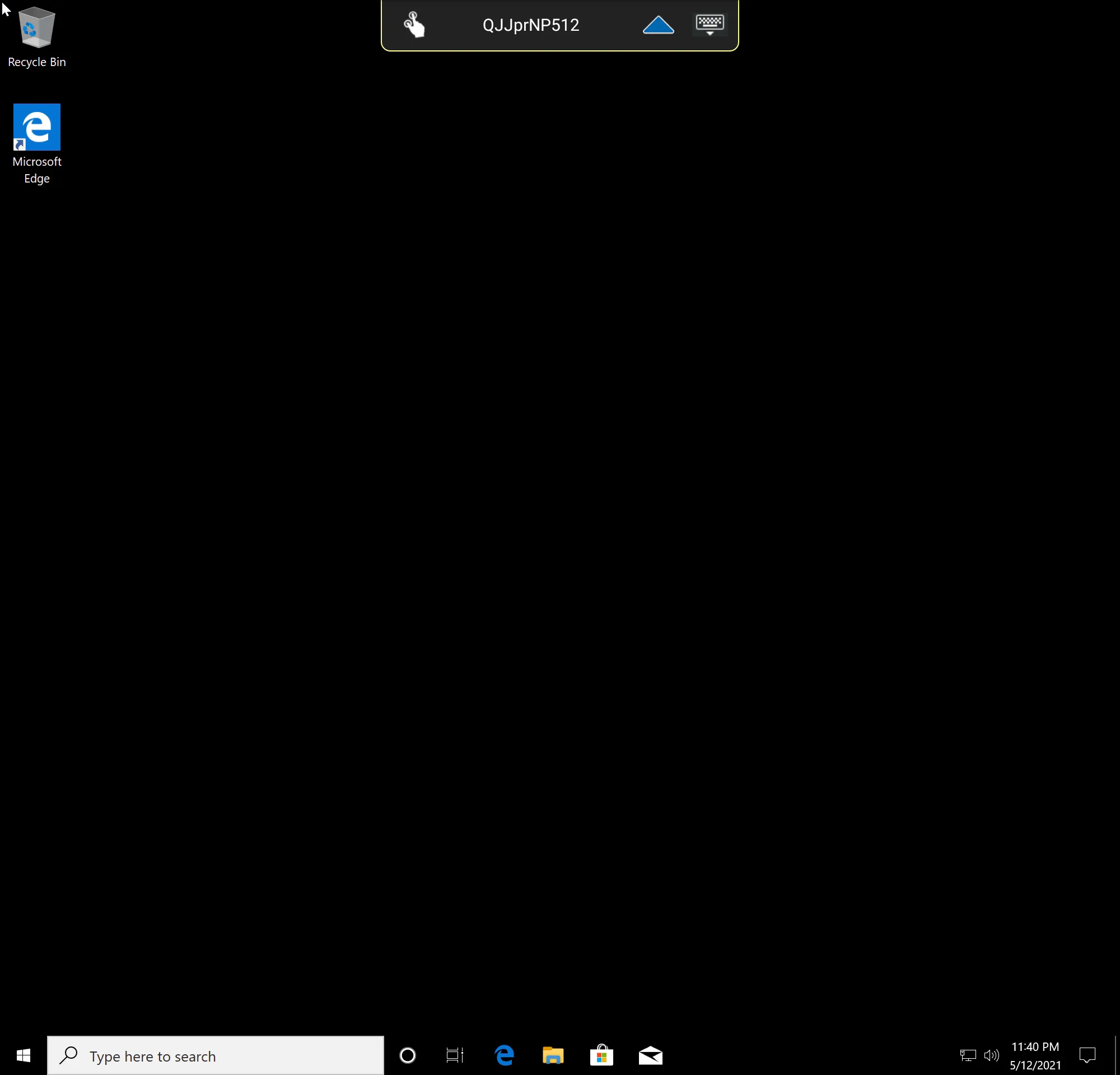Screen dimensions: 1120x1075
Task: Open Microsoft Store from taskbar
Action: click(600, 1055)
